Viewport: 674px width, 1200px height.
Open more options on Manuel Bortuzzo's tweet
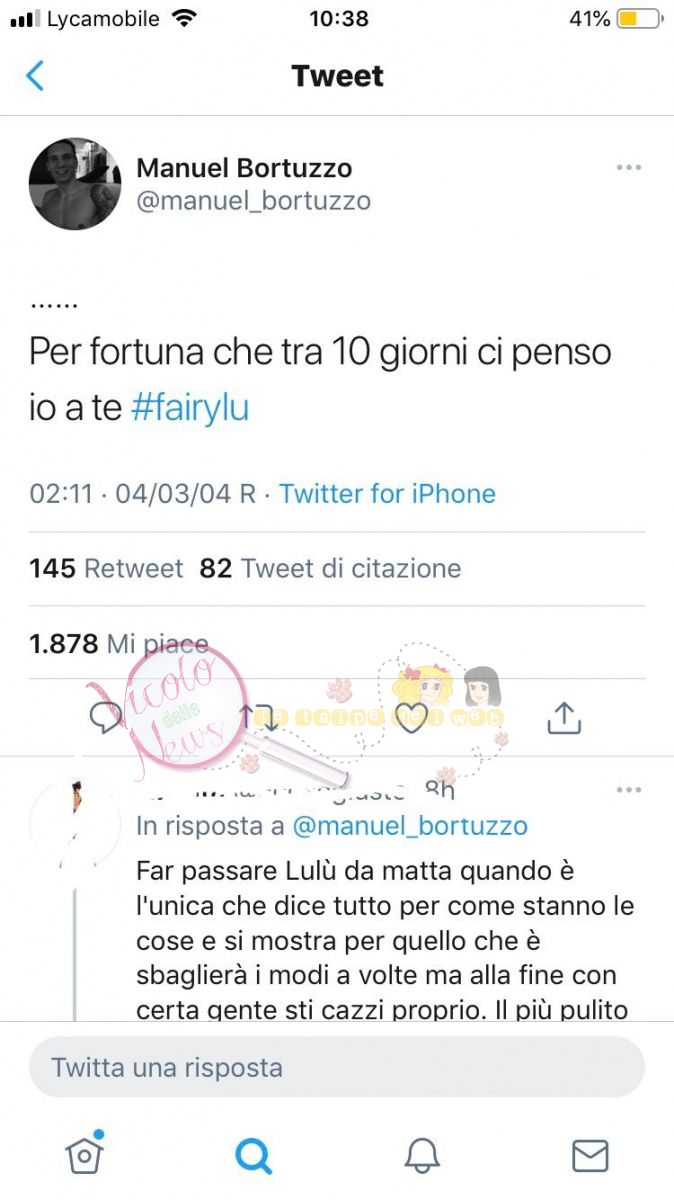(x=628, y=167)
